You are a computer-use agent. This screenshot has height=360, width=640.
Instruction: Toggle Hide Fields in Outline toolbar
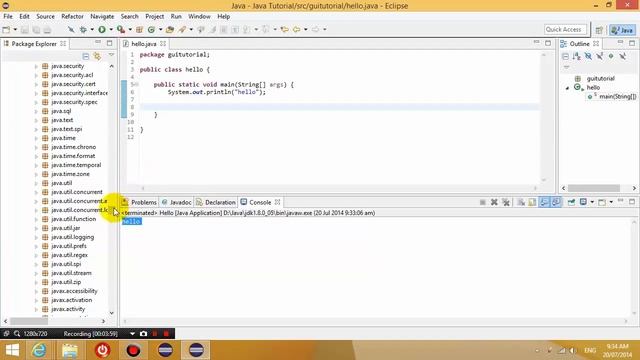[588, 56]
